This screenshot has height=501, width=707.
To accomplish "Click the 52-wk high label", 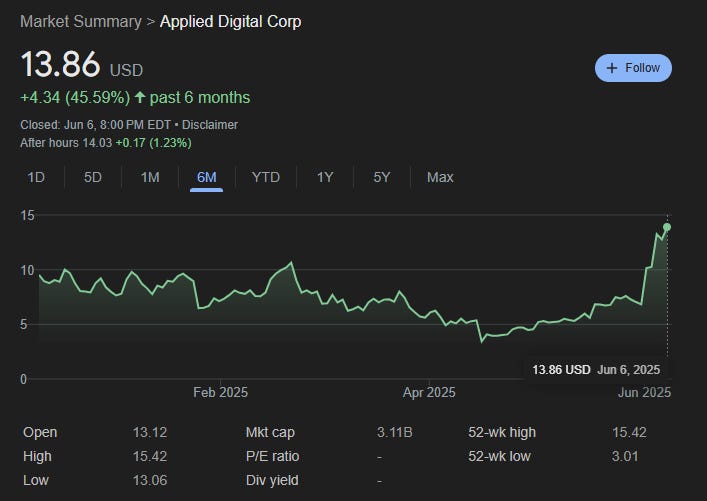I will [x=502, y=432].
